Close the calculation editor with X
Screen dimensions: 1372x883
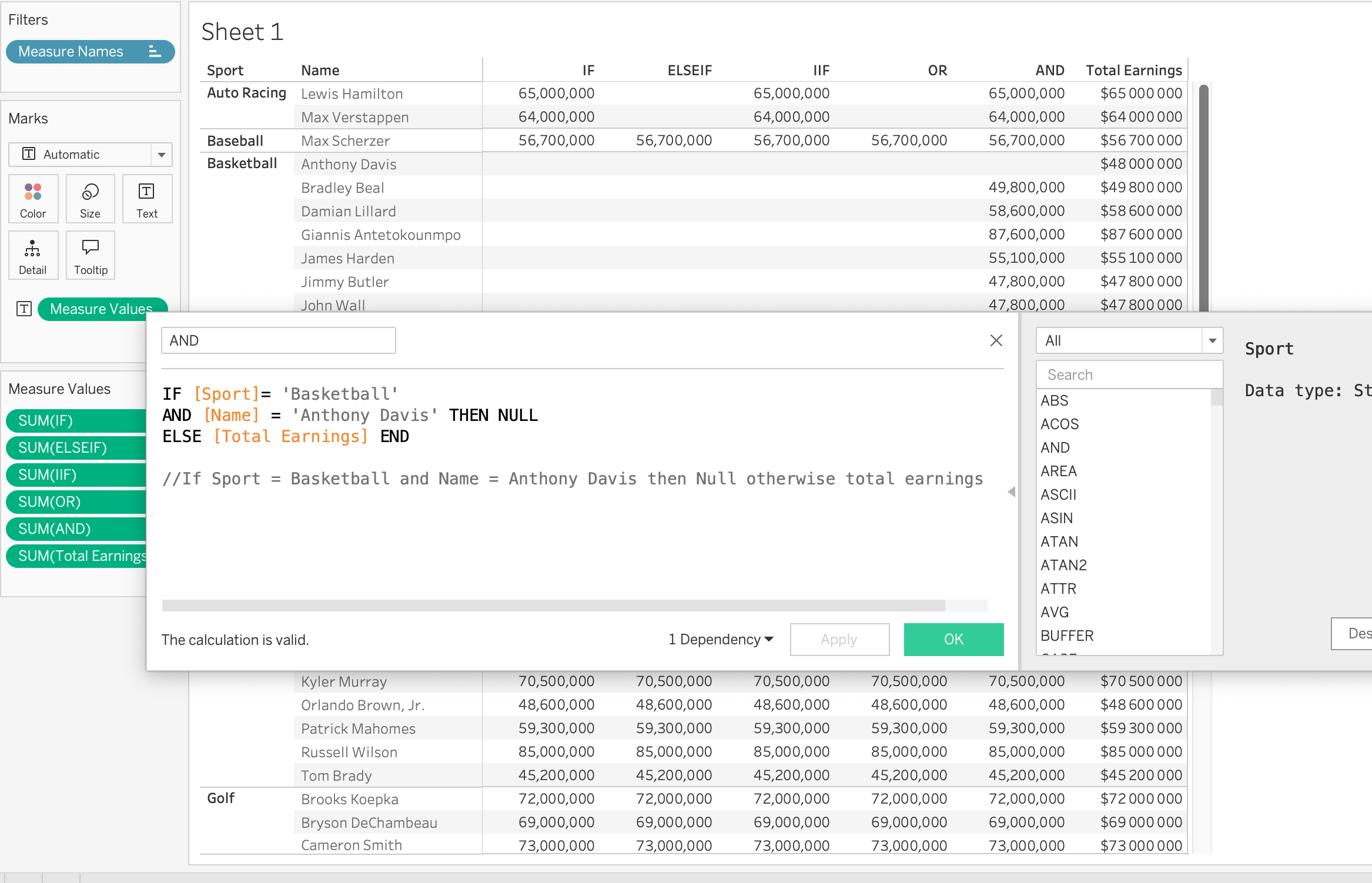click(x=996, y=340)
